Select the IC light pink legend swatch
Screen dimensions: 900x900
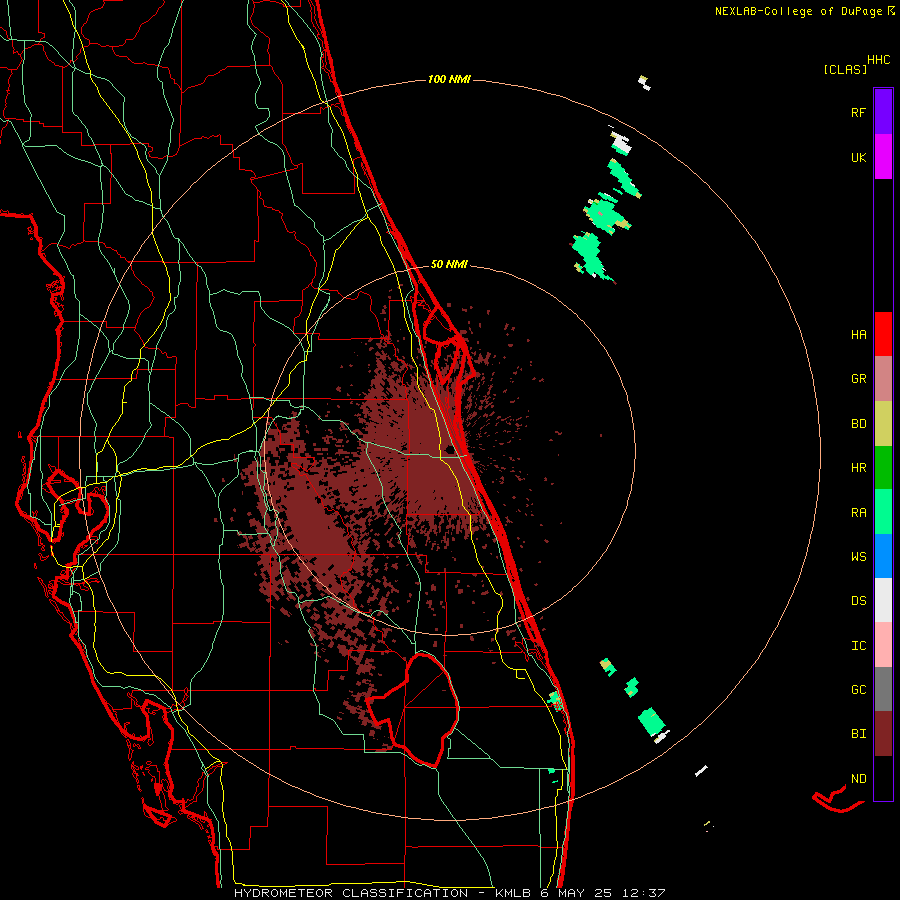[x=883, y=645]
